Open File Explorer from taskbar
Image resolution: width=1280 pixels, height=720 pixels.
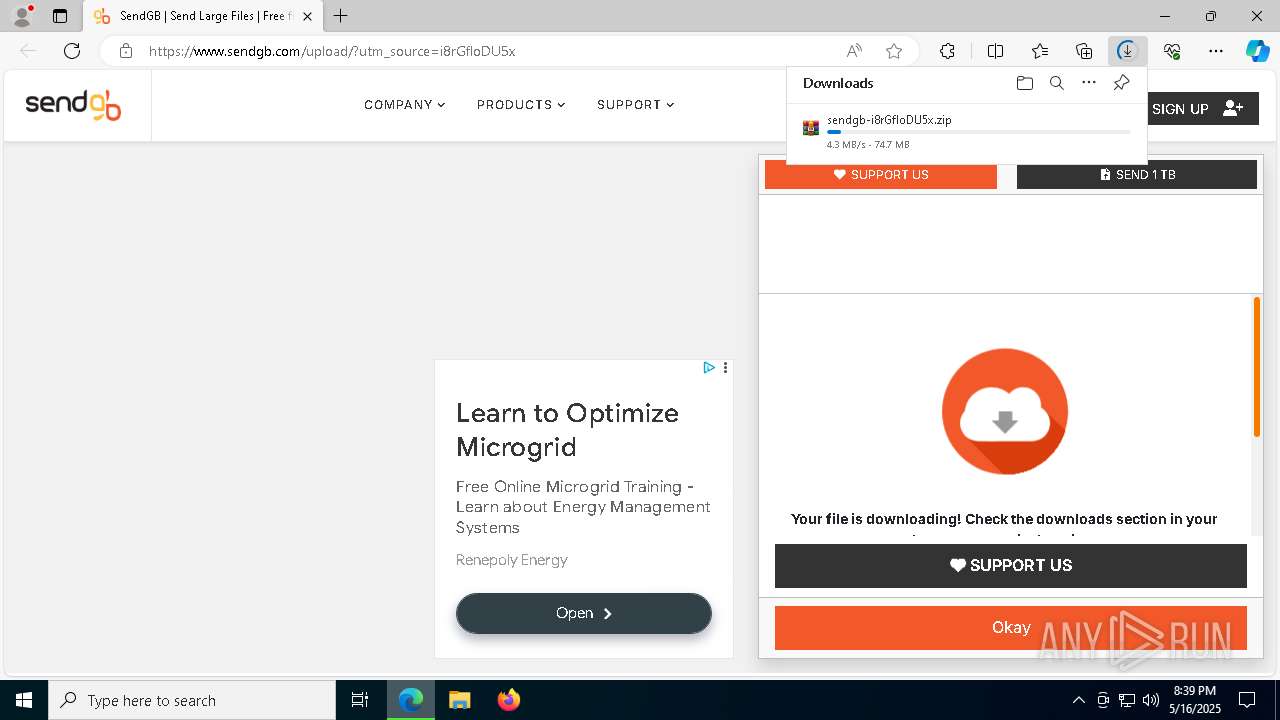click(459, 700)
